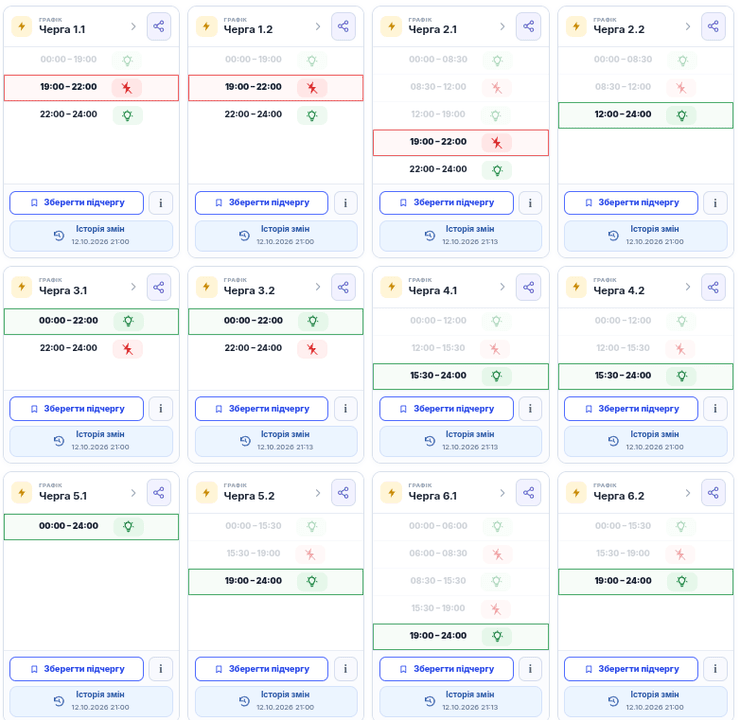Open info for Черга 4.2

point(715,409)
